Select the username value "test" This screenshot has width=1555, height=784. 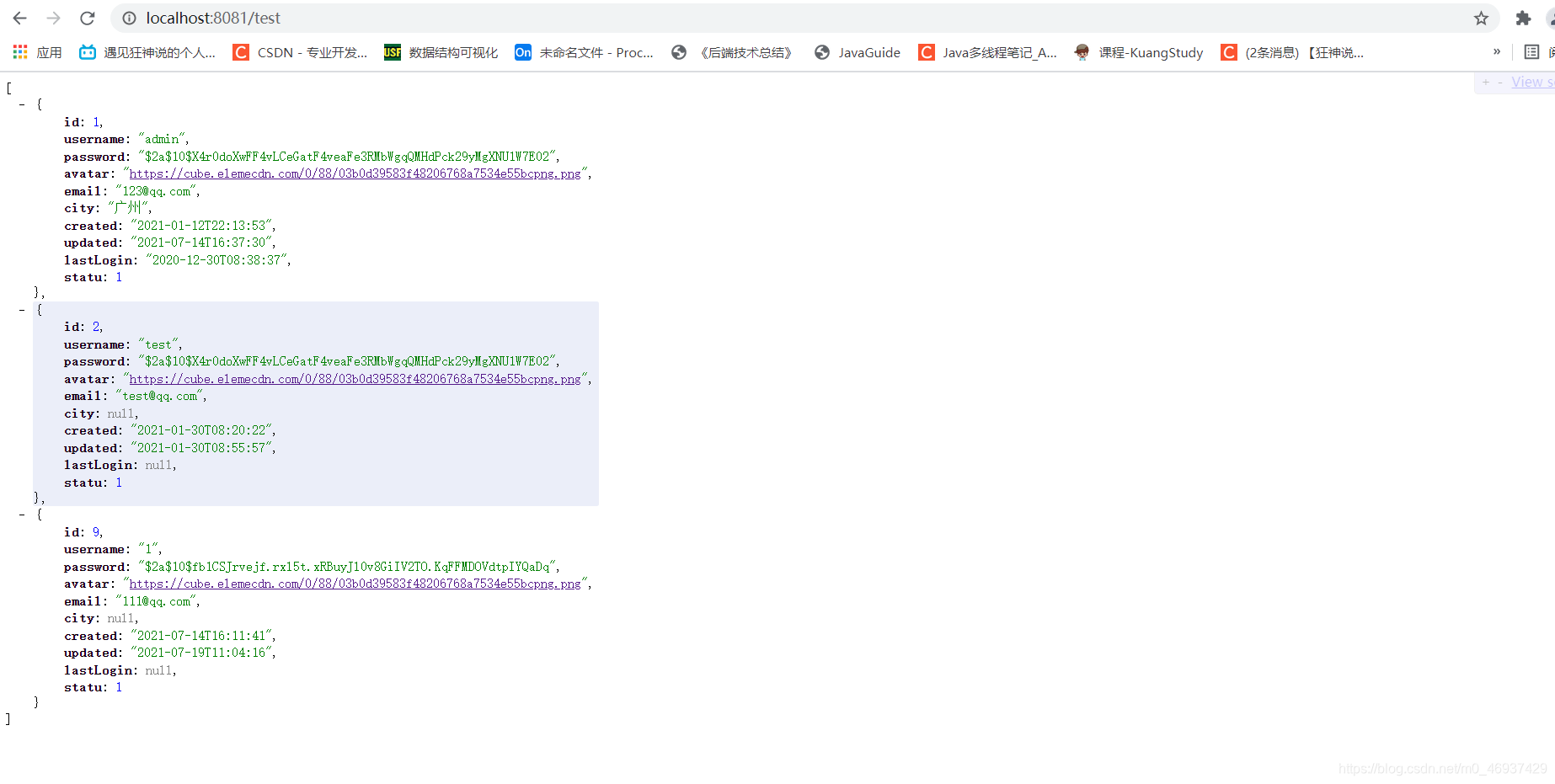pyautogui.click(x=159, y=344)
